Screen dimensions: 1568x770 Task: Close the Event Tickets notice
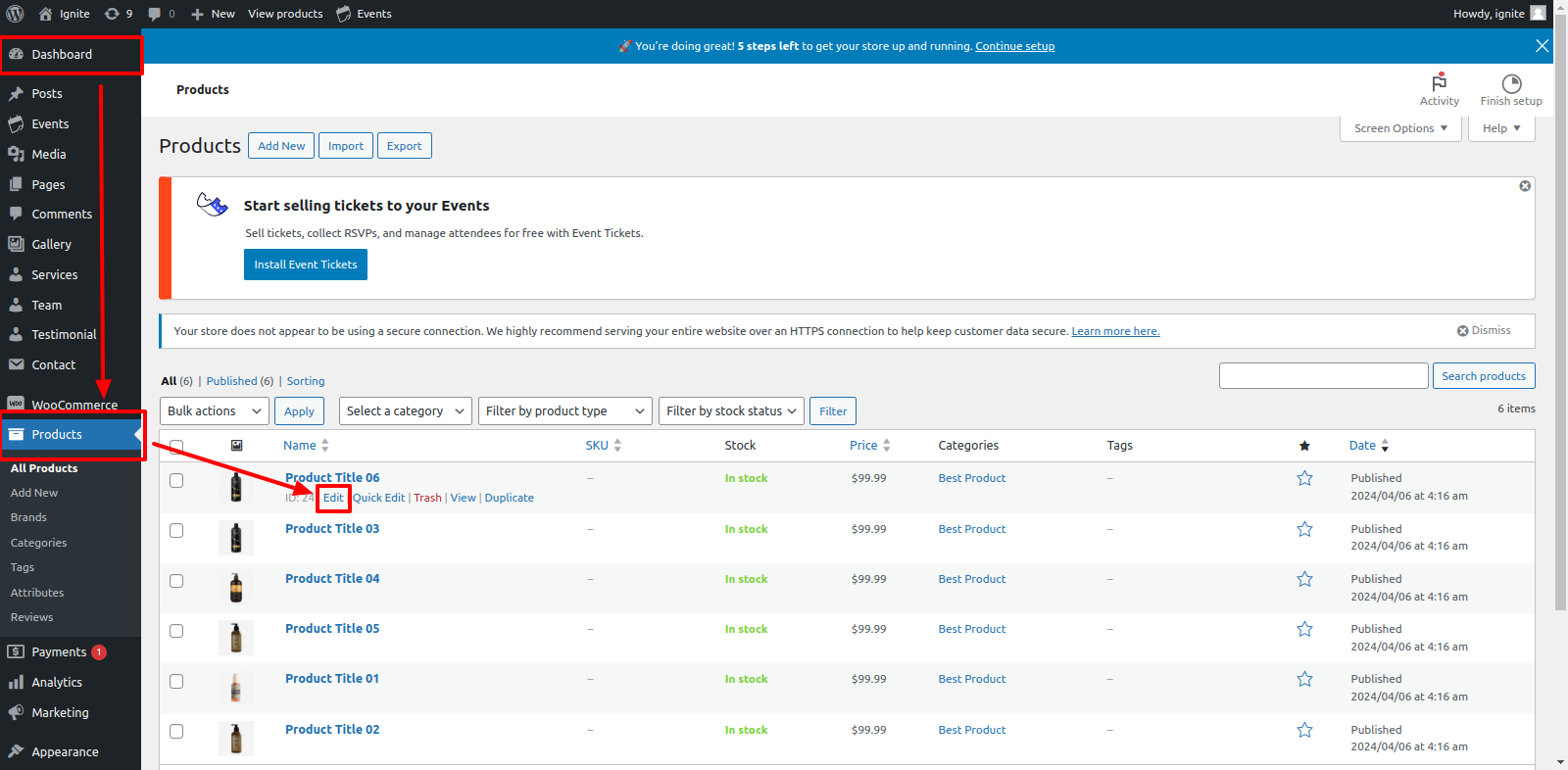1525,186
